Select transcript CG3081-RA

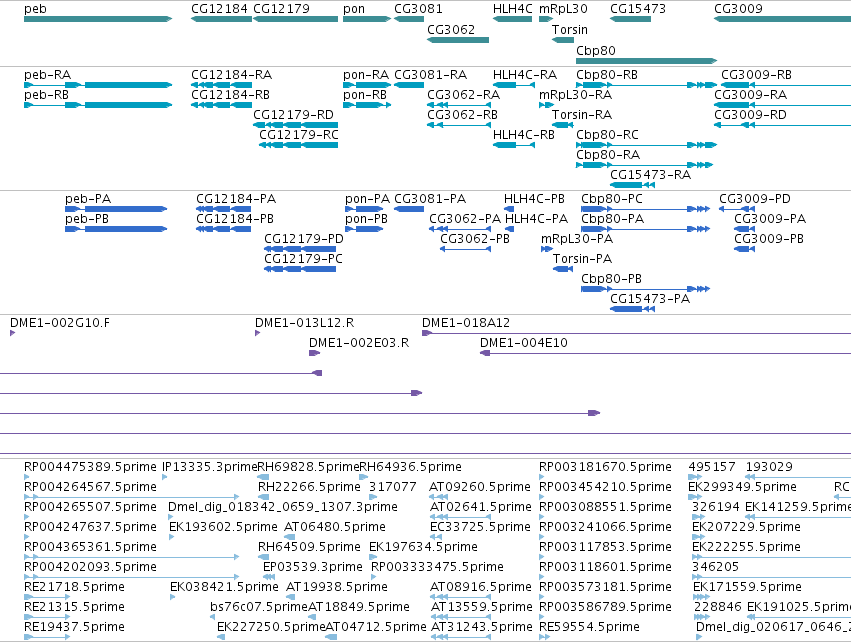[x=431, y=74]
